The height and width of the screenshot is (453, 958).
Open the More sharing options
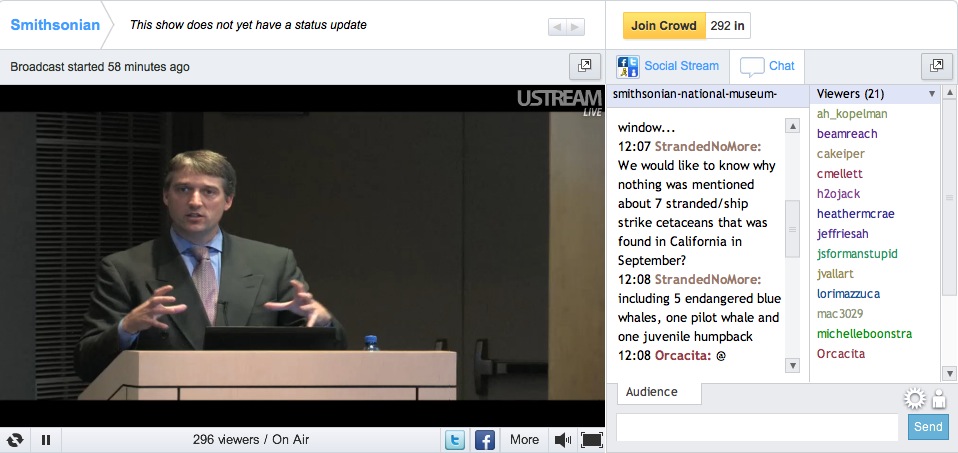pyautogui.click(x=524, y=440)
